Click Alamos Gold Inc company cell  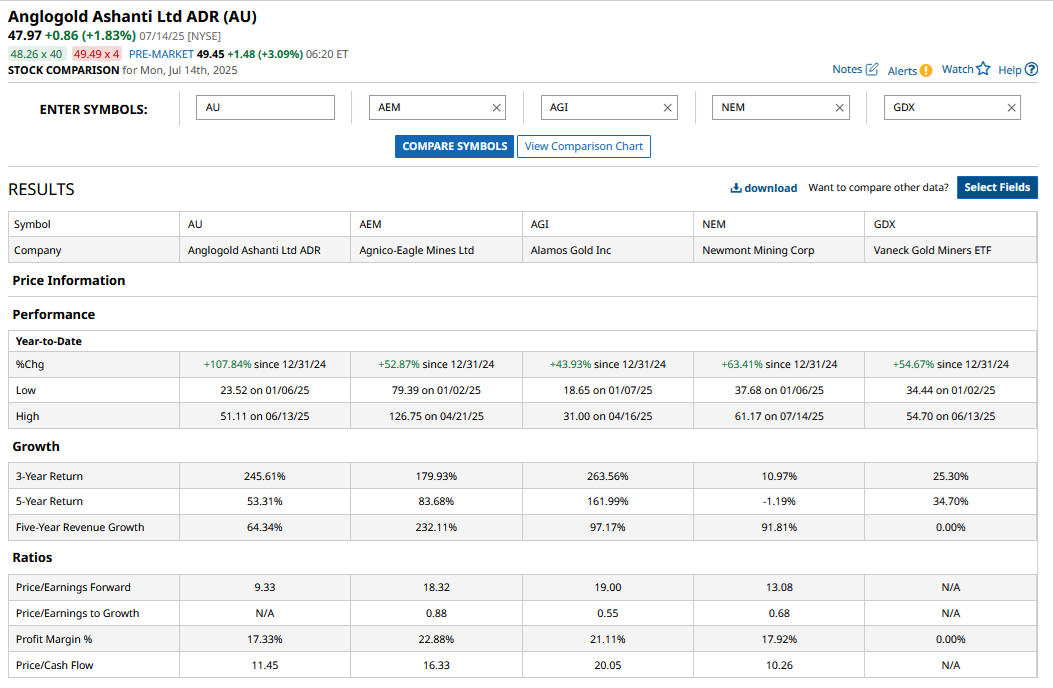608,250
